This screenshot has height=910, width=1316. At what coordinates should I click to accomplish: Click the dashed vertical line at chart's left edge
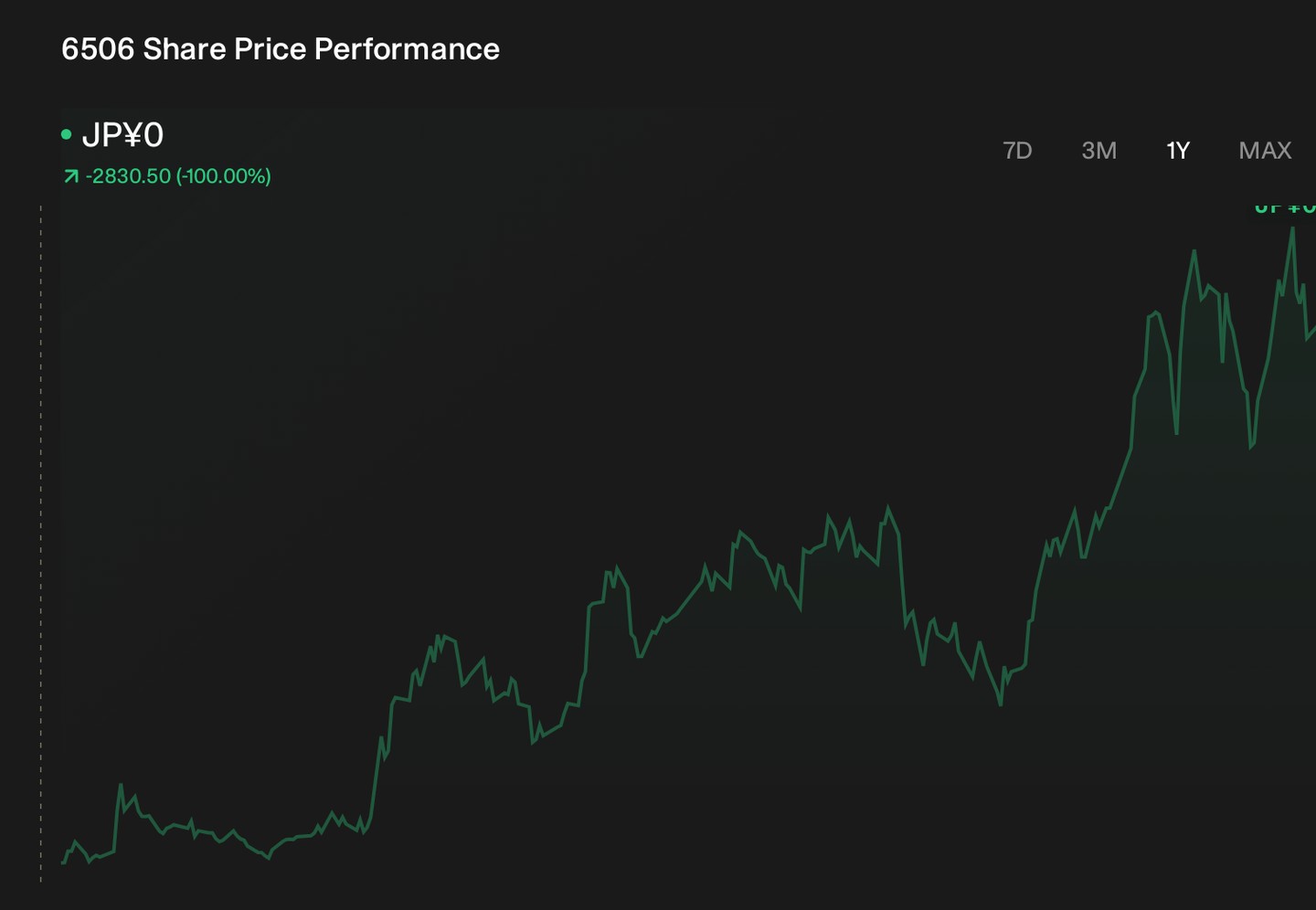click(41, 544)
